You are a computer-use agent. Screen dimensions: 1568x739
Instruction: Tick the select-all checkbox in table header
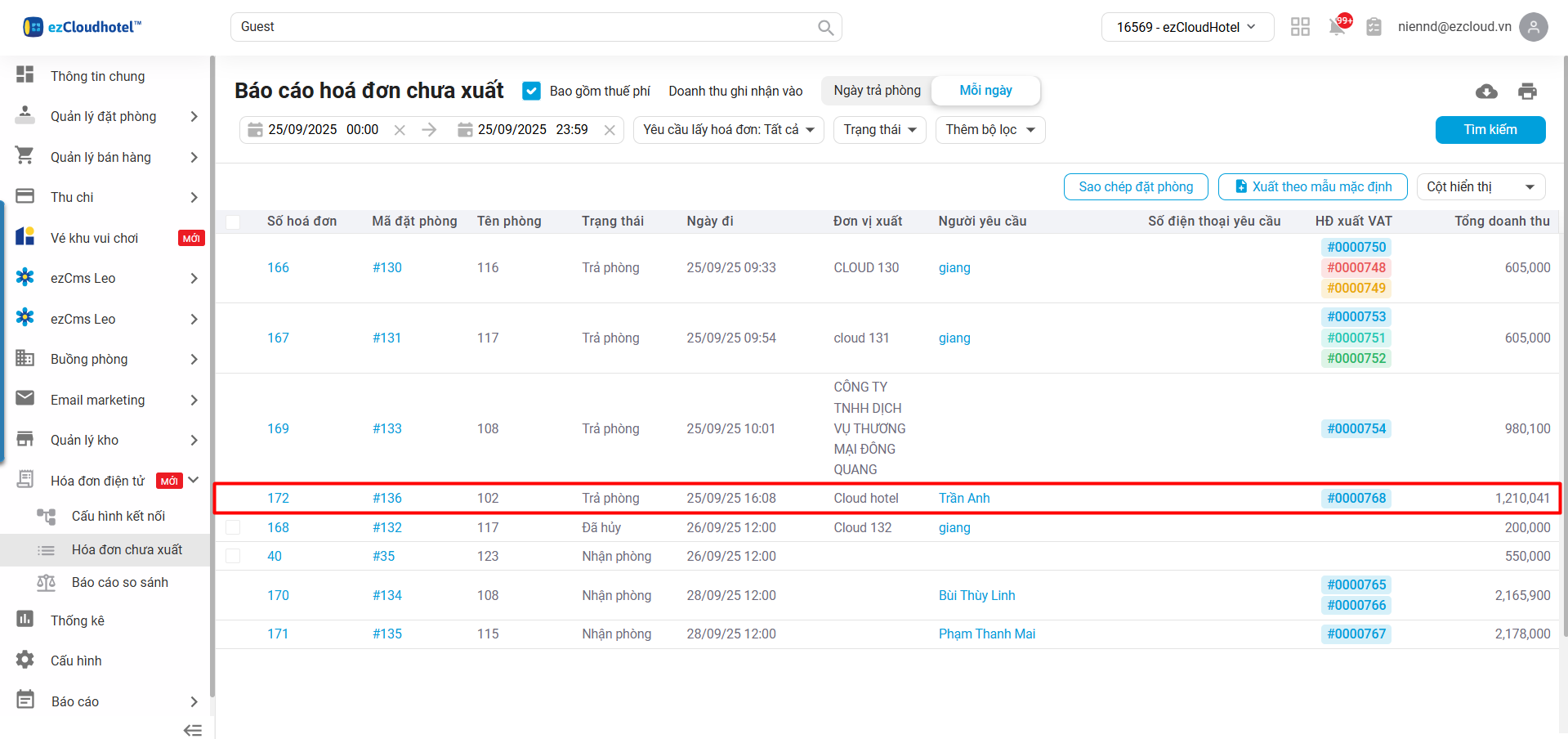point(233,222)
